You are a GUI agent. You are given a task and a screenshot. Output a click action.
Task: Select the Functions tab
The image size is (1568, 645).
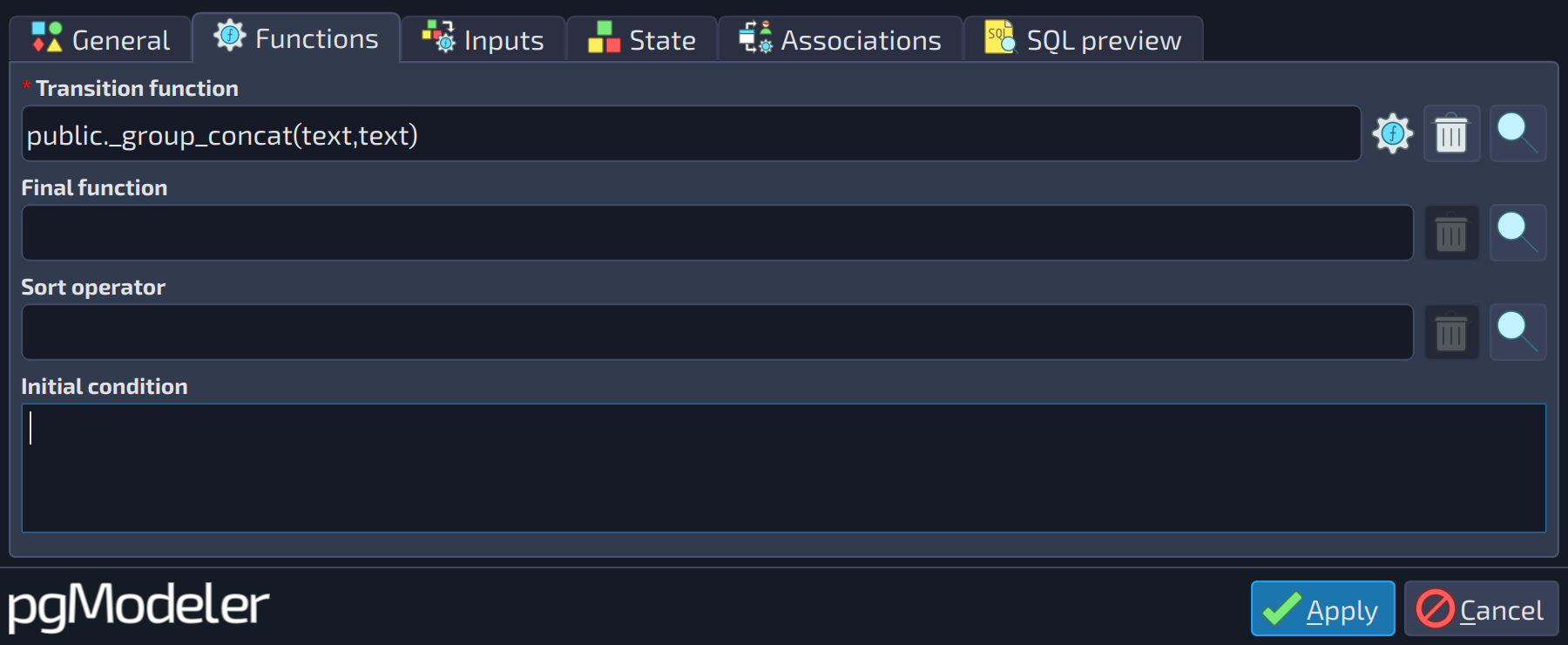pos(296,38)
